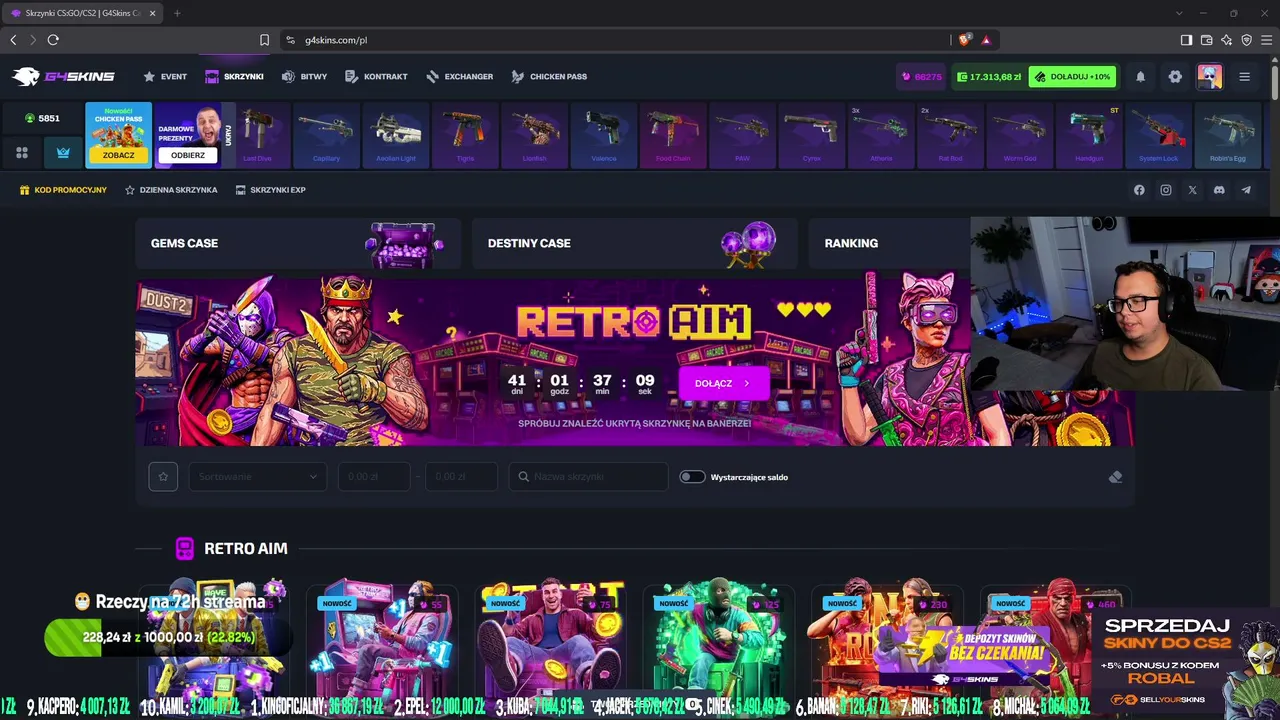This screenshot has height=720, width=1280.
Task: View the Food Chain skin drop
Action: coord(673,135)
